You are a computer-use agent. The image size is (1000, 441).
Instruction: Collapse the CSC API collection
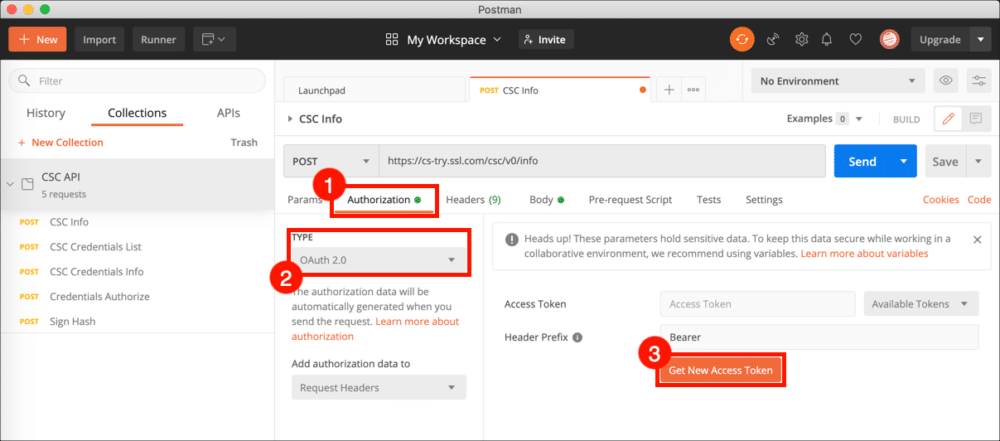pos(11,184)
